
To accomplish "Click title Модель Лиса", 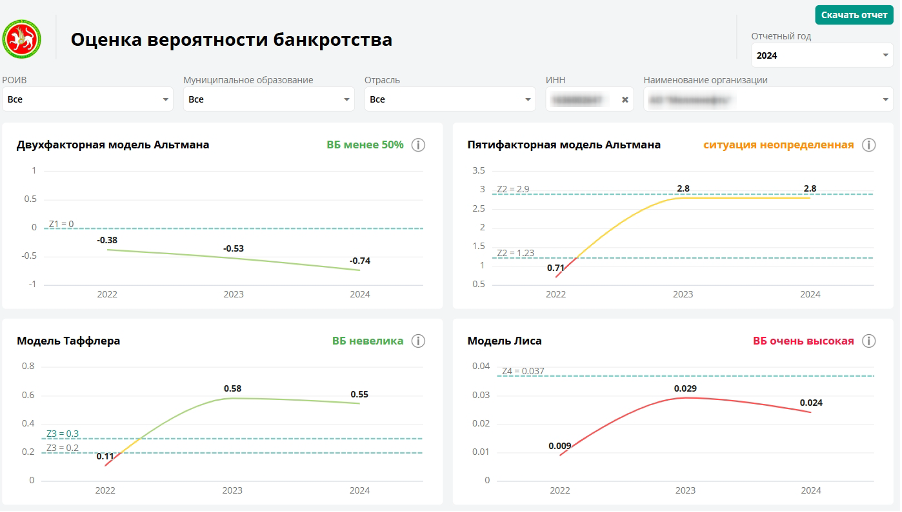I will (x=505, y=341).
